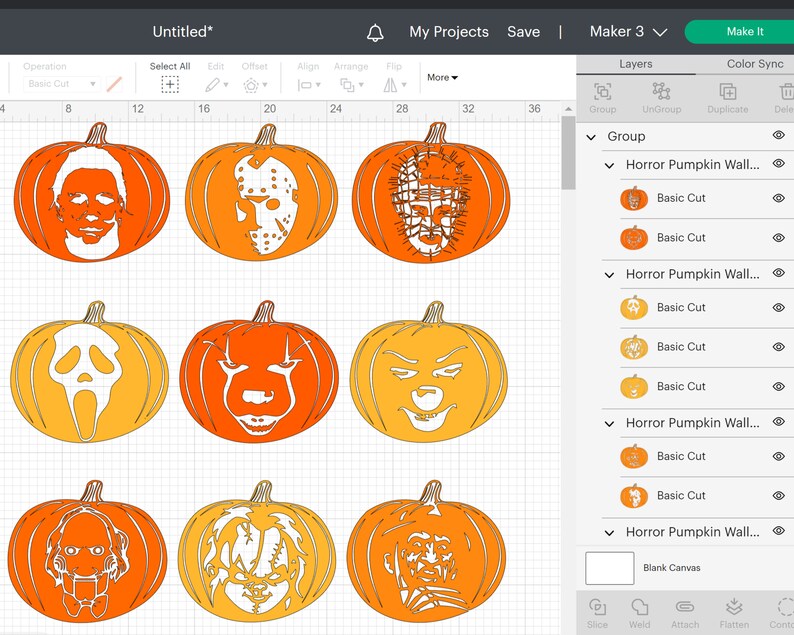This screenshot has height=635, width=794.
Task: Click the UnGroup icon
Action: 661,92
